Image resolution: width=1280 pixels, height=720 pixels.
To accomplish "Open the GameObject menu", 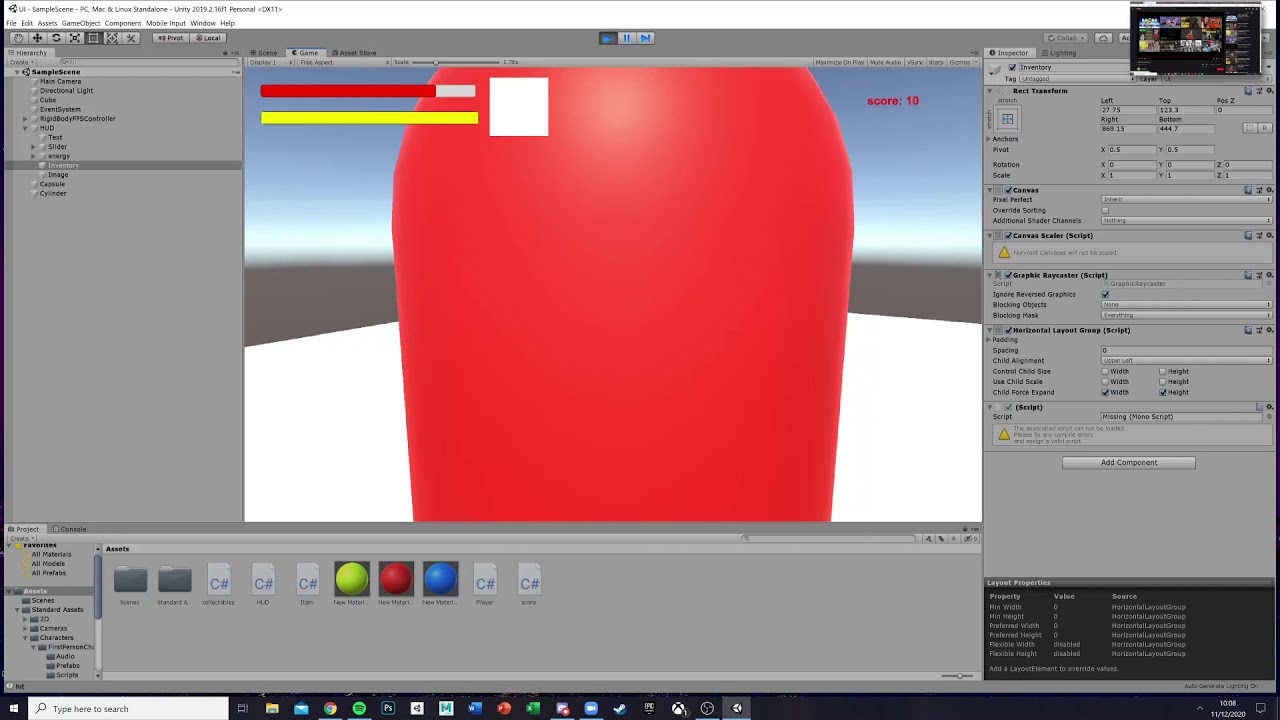I will click(81, 23).
